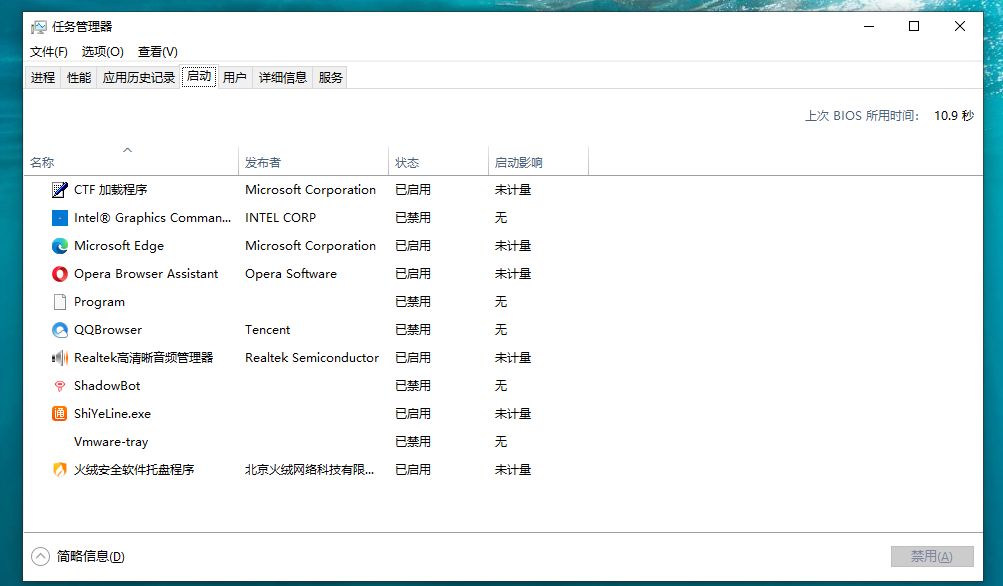The height and width of the screenshot is (586, 1003).
Task: Select the Opera Browser Assistant name
Action: click(146, 274)
